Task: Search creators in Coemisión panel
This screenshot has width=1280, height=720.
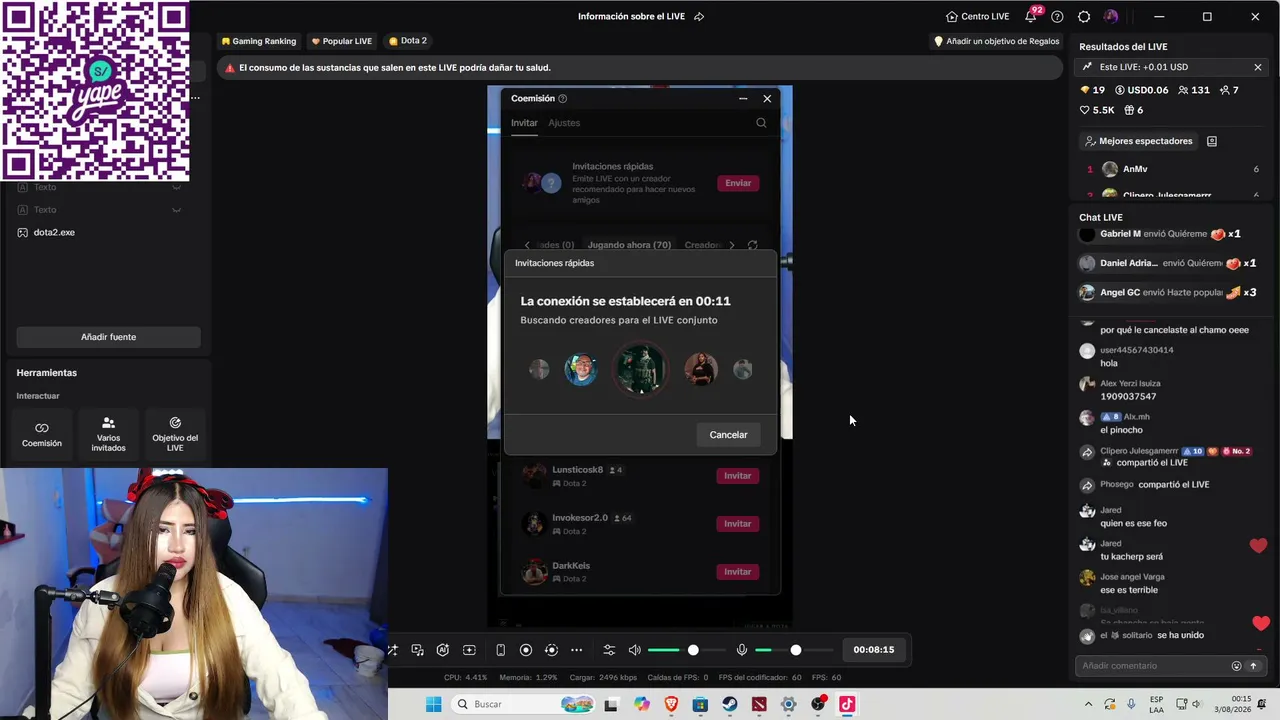Action: (x=761, y=123)
